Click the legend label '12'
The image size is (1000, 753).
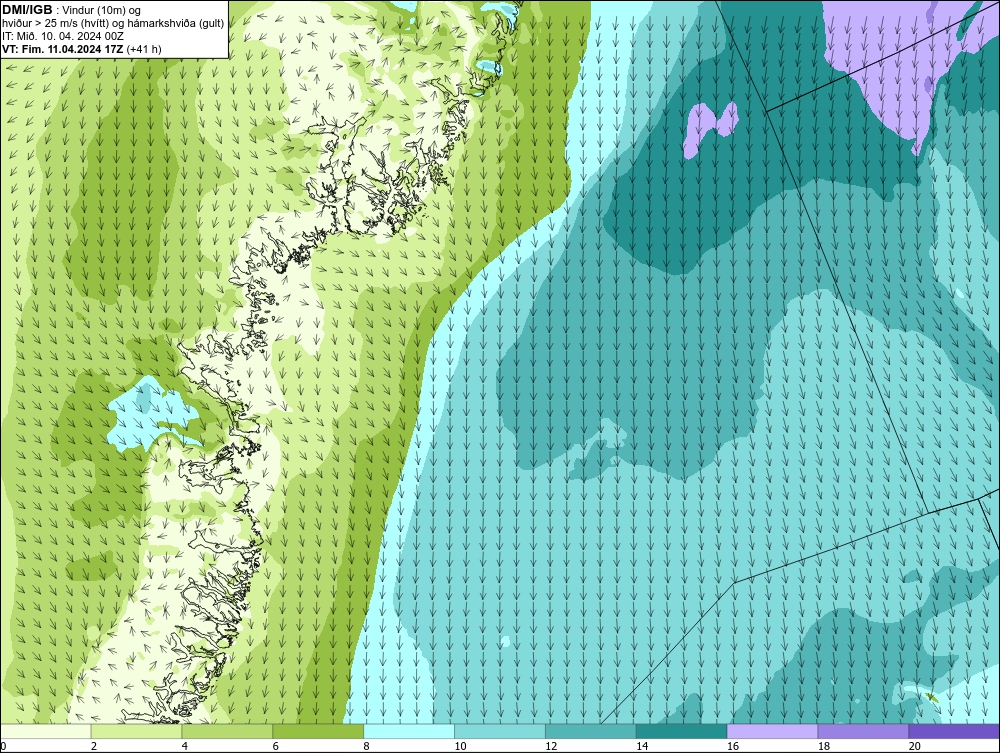pyautogui.click(x=551, y=746)
